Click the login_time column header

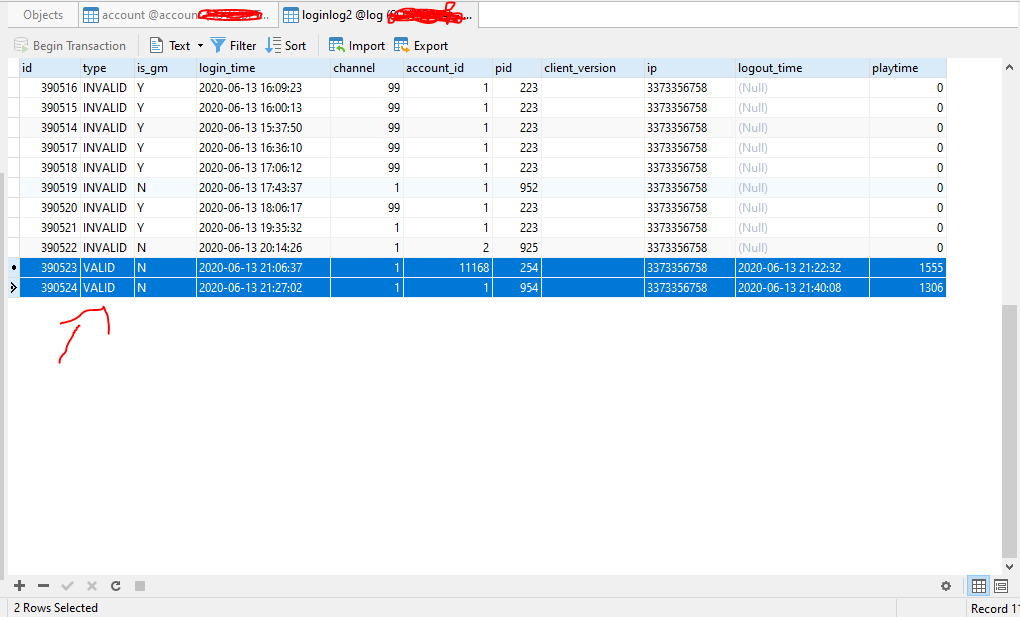tap(263, 68)
